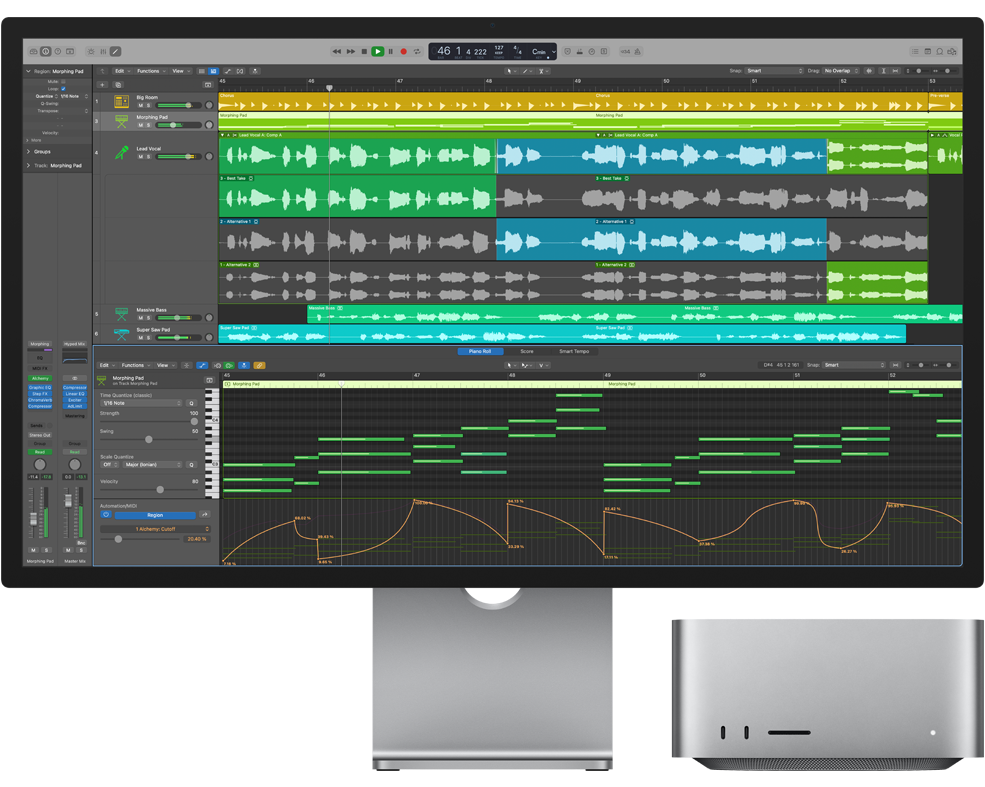Image resolution: width=985 pixels, height=787 pixels.
Task: Open the Alchemy: Cutoff parameter dropdown
Action: (x=155, y=529)
